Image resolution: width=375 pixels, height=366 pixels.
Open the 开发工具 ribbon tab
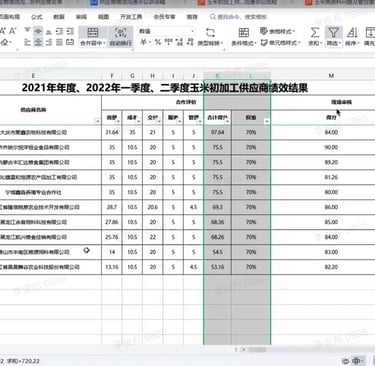pos(131,17)
